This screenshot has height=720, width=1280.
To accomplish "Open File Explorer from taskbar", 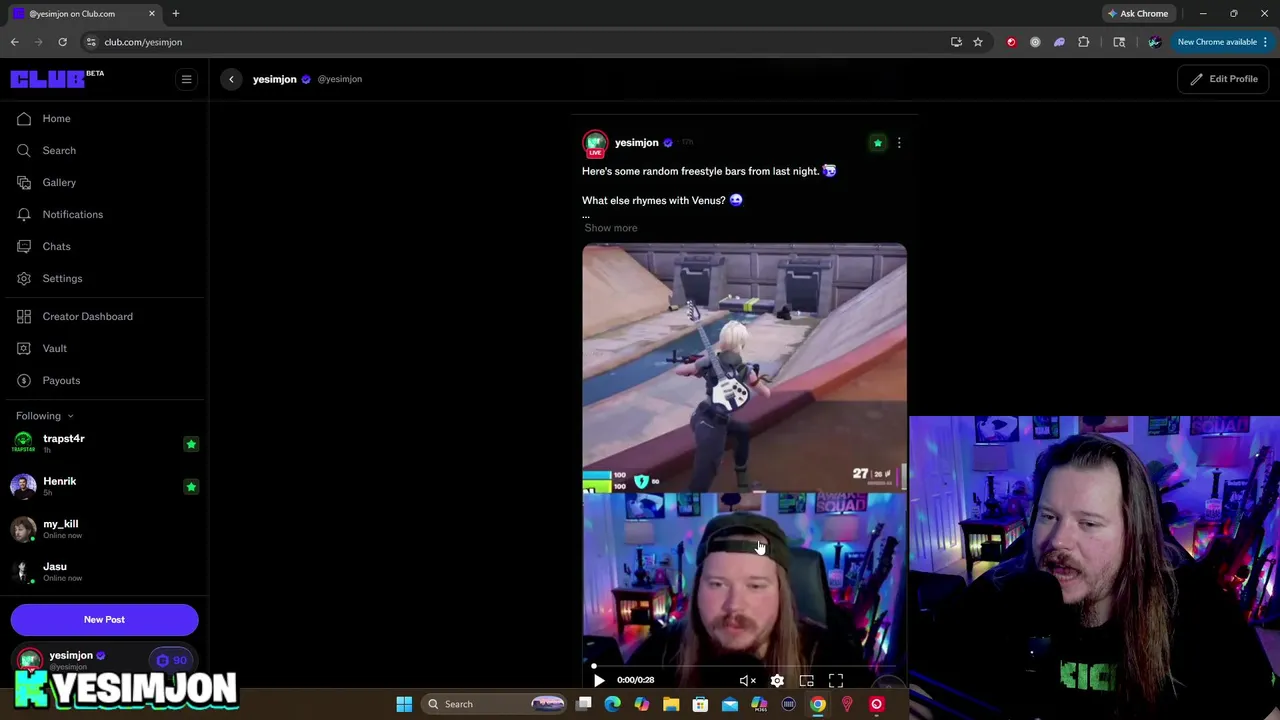I will [671, 704].
